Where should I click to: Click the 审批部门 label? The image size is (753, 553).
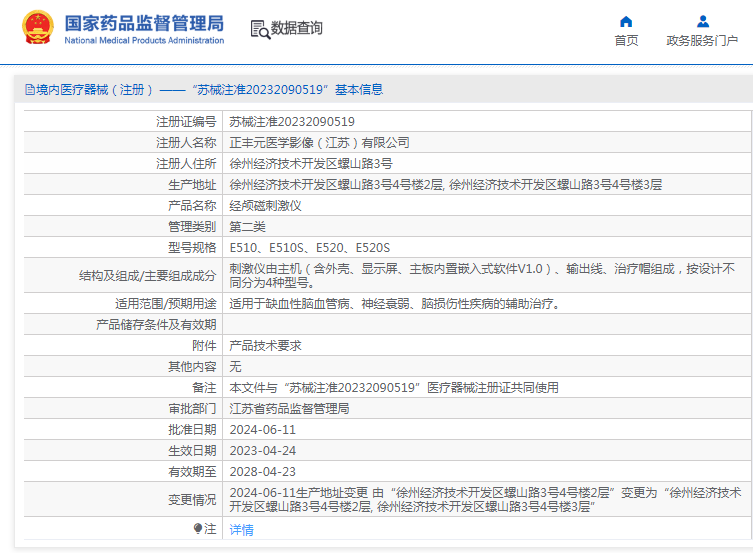pos(192,409)
